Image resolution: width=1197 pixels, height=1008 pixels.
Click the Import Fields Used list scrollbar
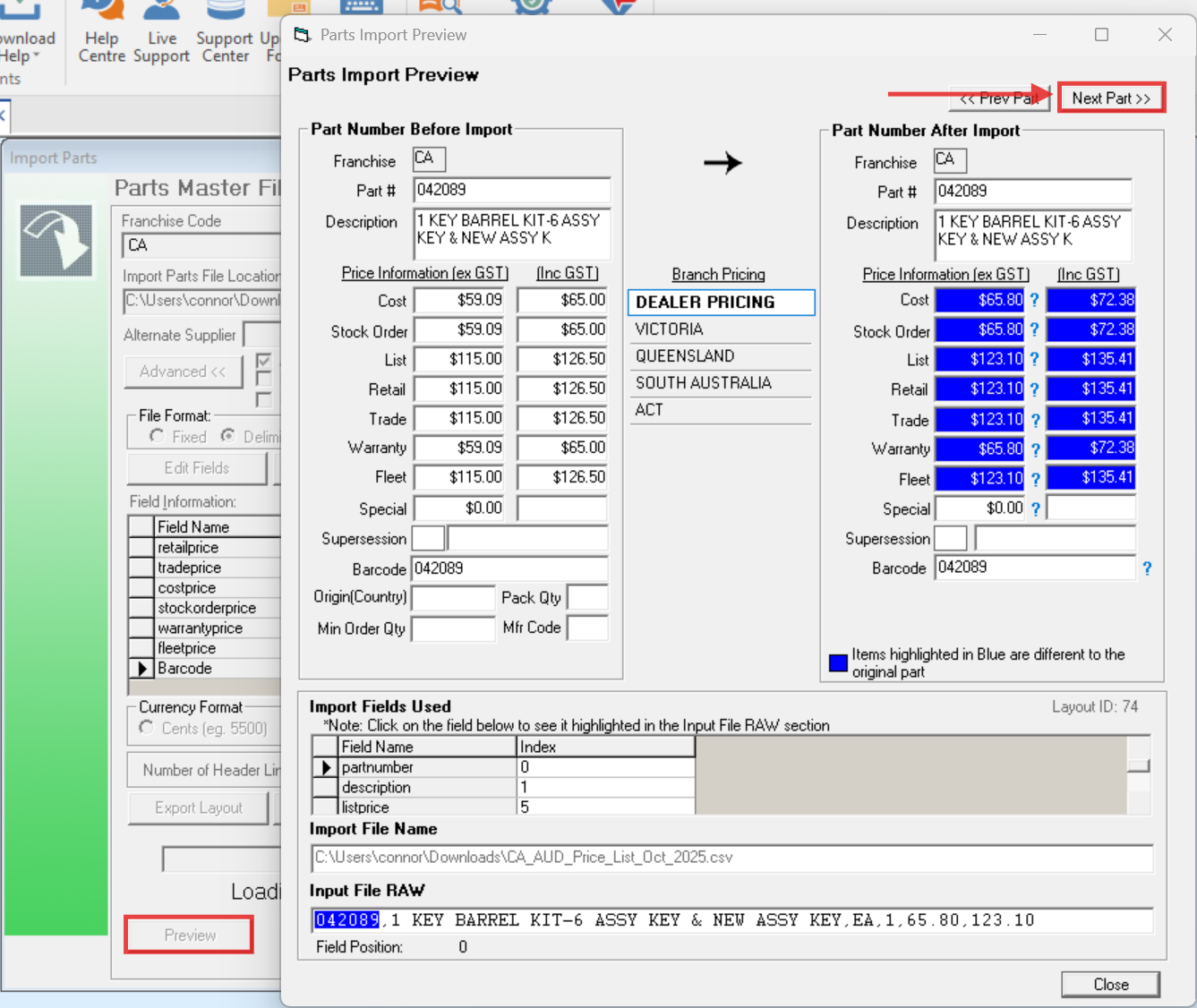[1139, 775]
